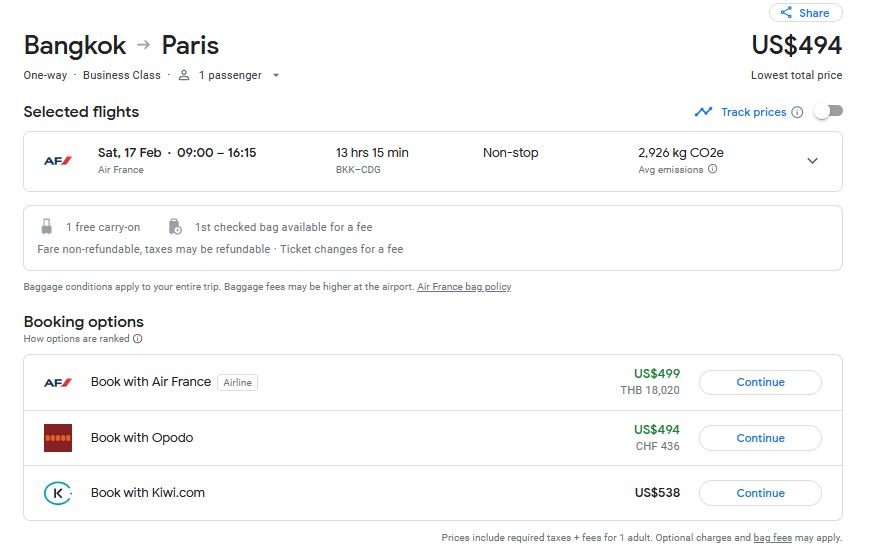Open the passenger count dropdown

[276, 75]
